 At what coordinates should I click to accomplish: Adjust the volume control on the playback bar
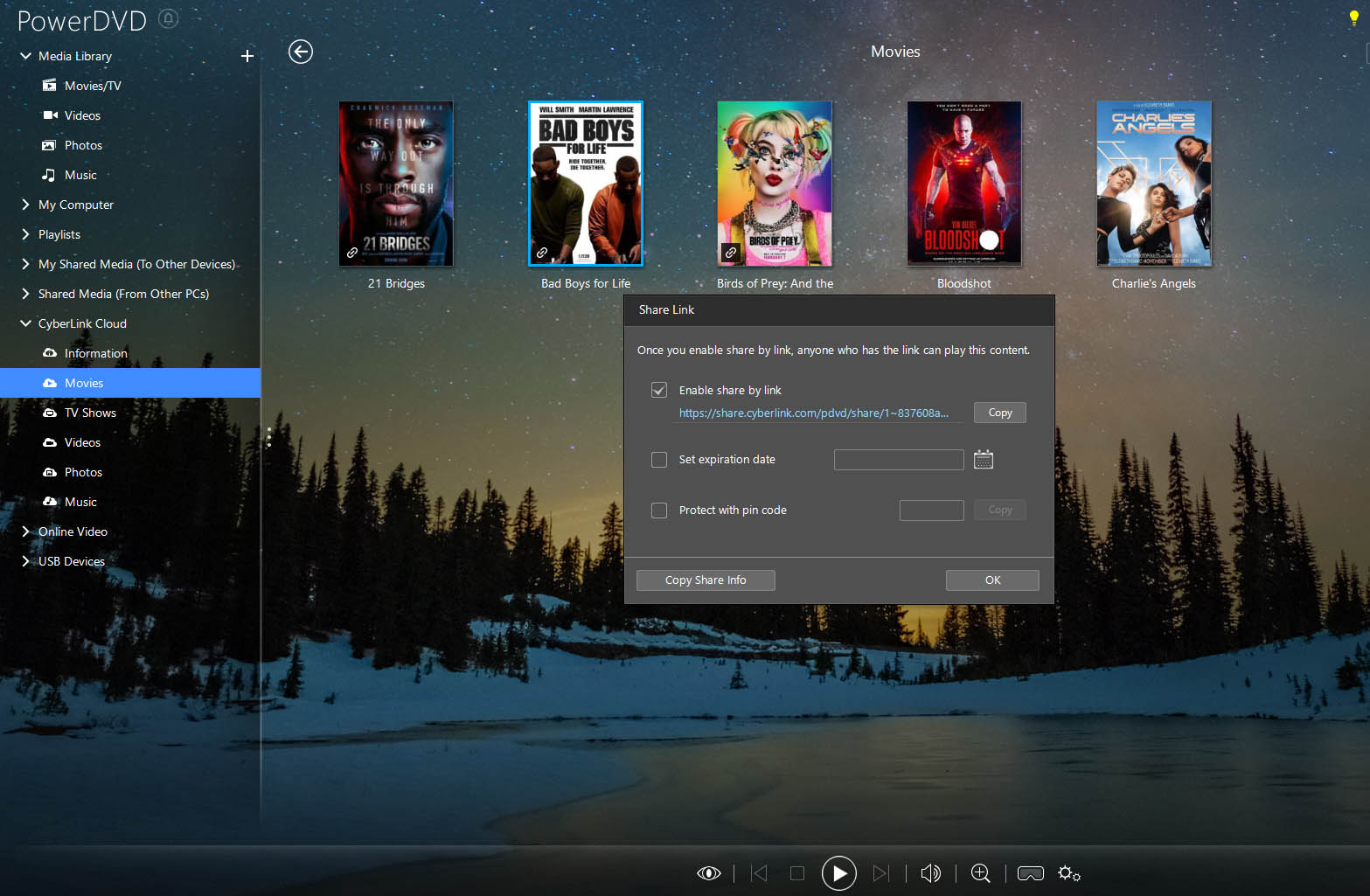tap(930, 872)
